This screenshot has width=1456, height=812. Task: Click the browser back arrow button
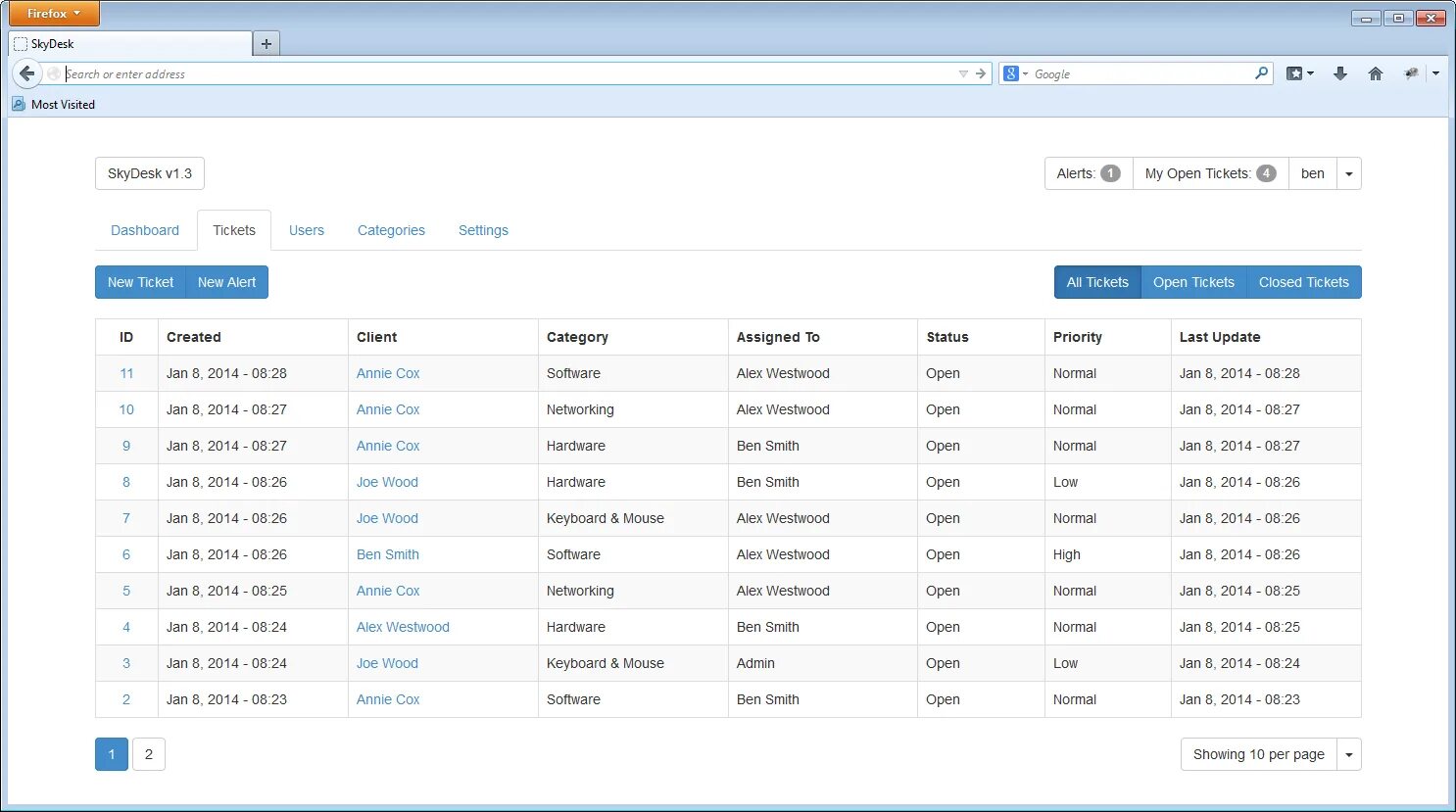(x=26, y=73)
